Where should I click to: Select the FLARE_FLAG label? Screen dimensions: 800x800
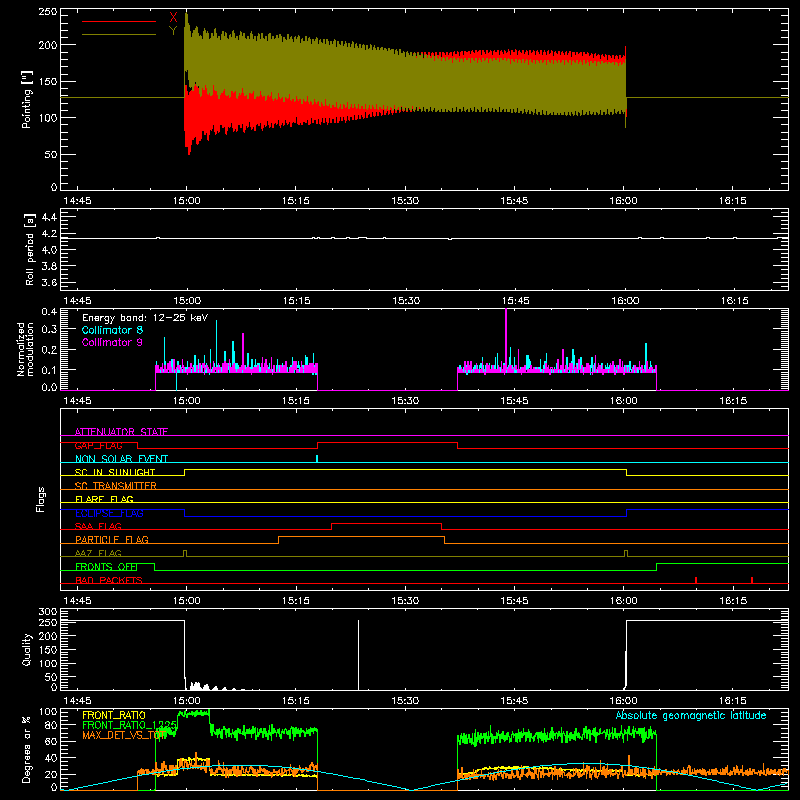pyautogui.click(x=104, y=499)
